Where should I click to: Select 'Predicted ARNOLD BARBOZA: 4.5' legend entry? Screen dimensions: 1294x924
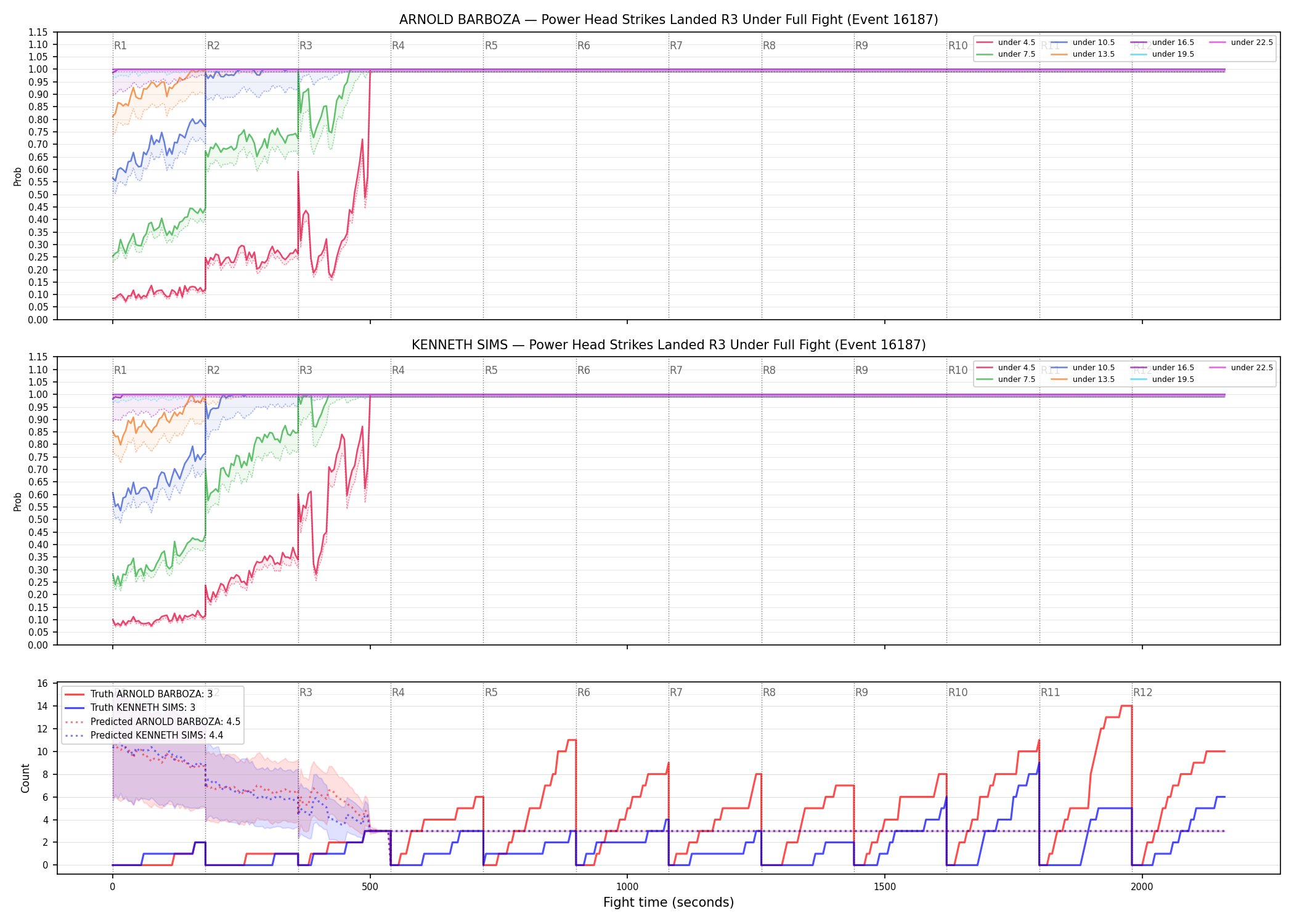153,721
